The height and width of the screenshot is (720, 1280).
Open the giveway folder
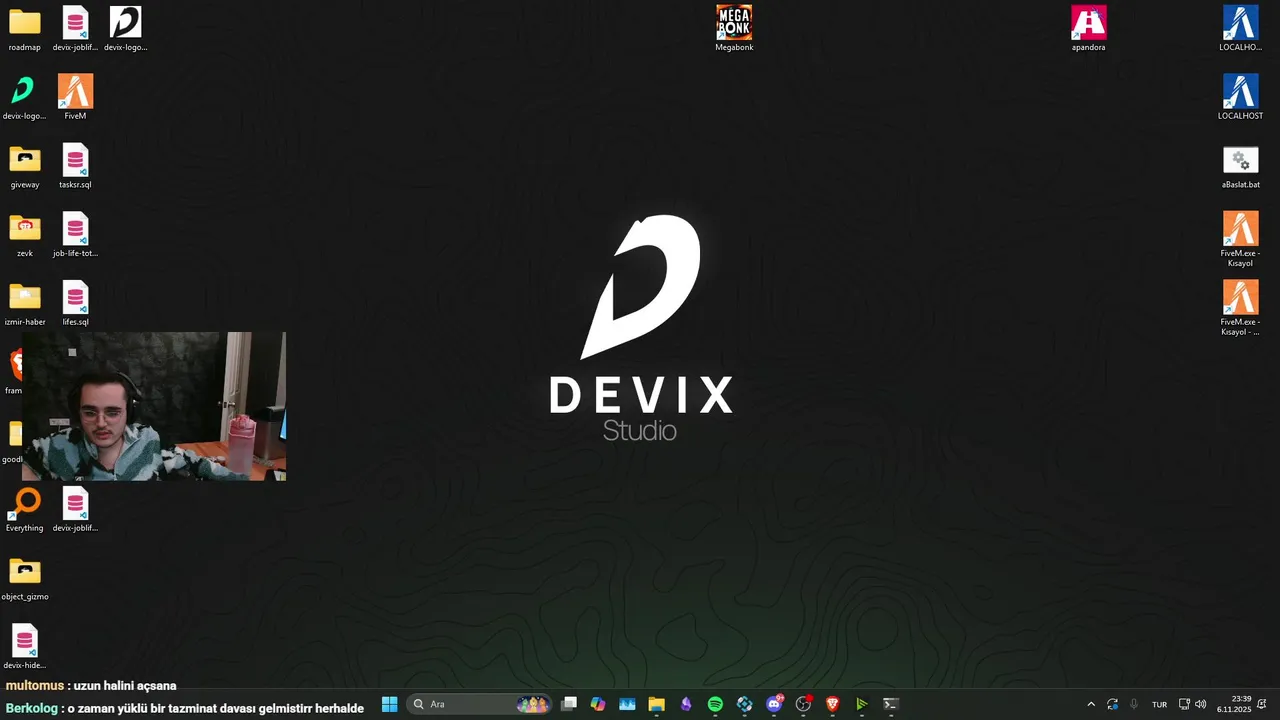pyautogui.click(x=25, y=167)
